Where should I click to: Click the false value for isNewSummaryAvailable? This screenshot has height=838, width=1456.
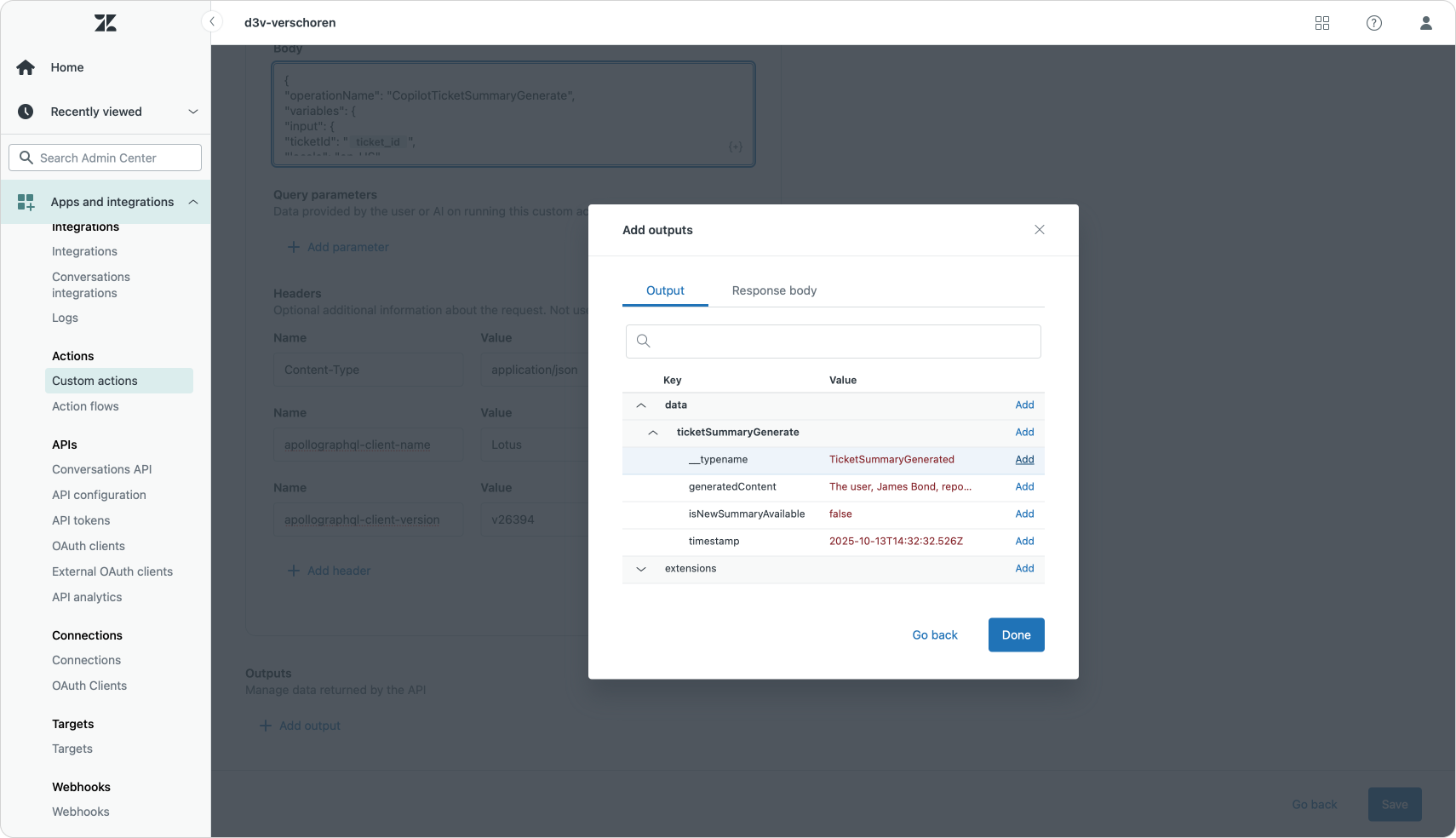click(840, 514)
